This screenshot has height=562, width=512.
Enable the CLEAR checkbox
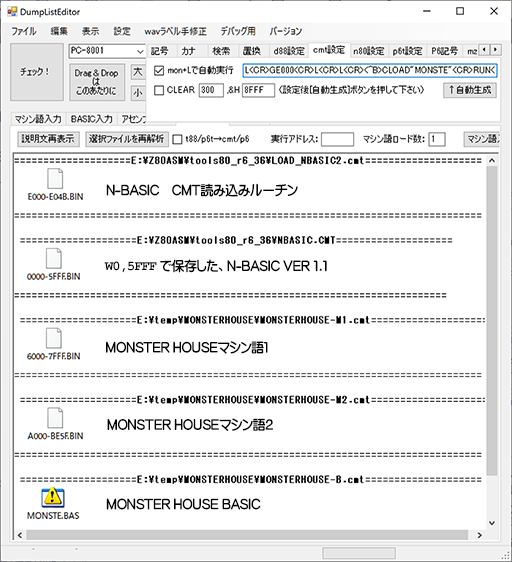[159, 90]
